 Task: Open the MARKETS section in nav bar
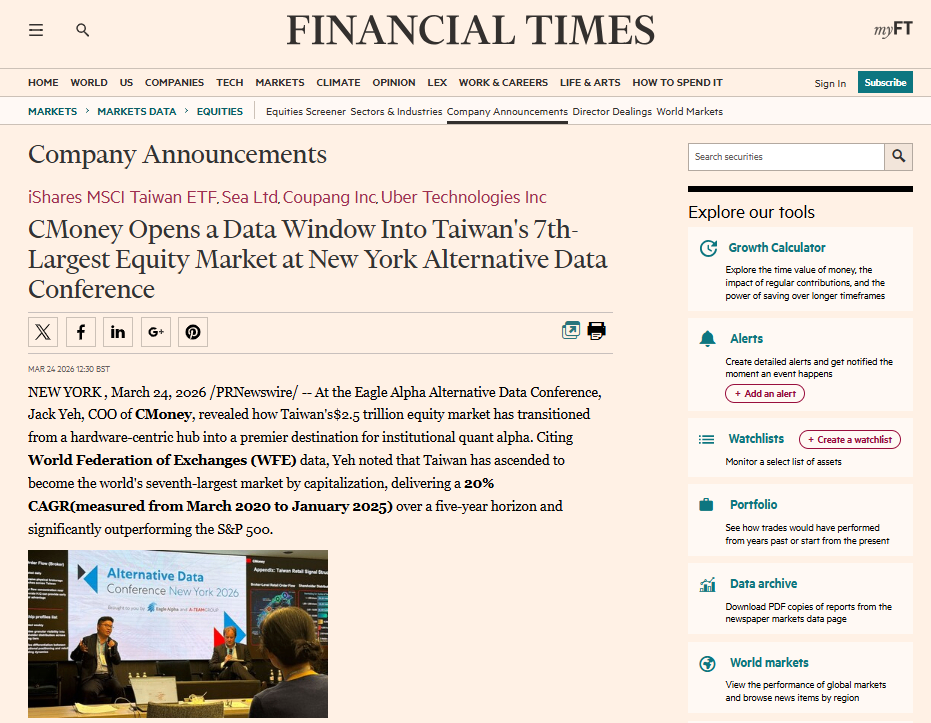click(x=280, y=83)
